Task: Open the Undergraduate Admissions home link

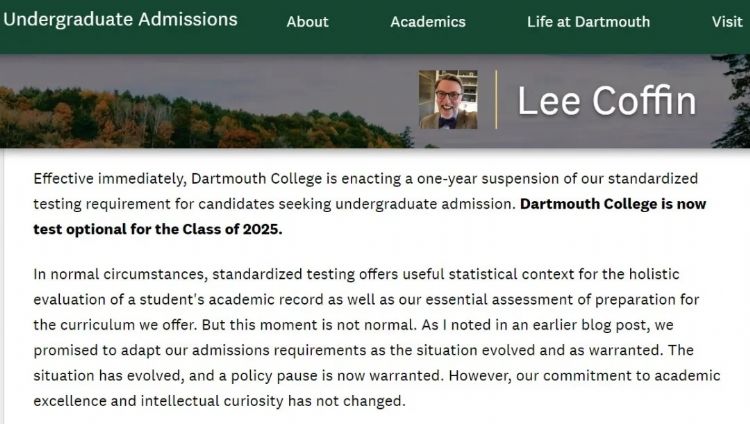Action: pos(121,20)
